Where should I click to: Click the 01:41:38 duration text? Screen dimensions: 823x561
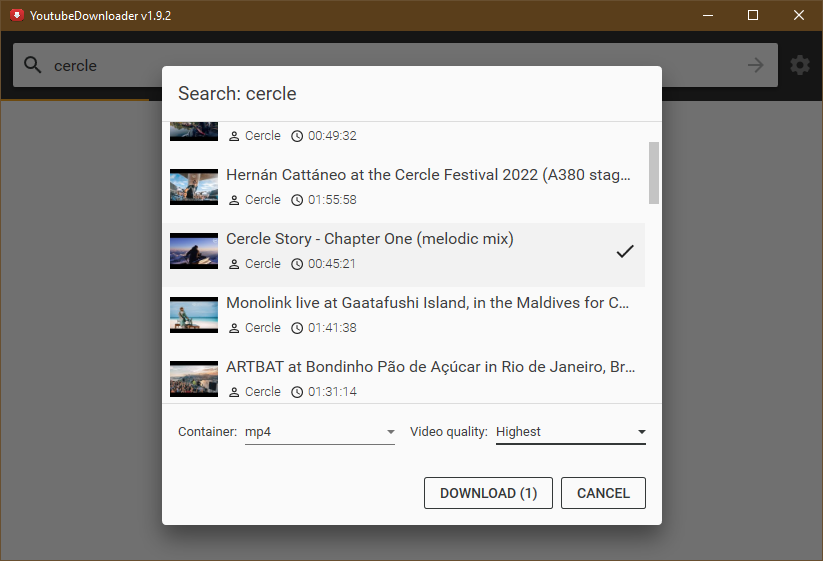[x=332, y=328]
